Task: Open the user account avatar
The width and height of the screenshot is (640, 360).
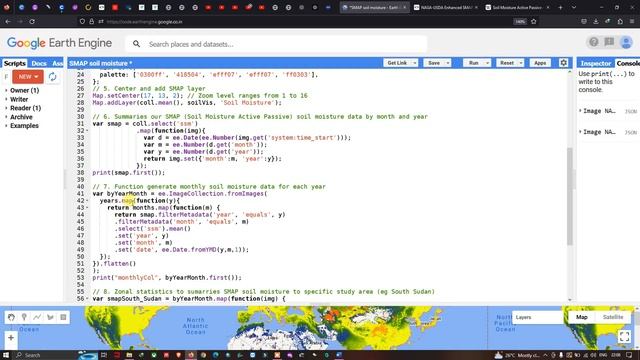Action: pos(626,42)
